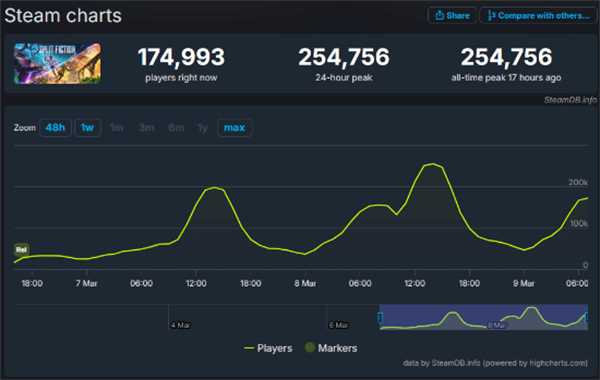
Task: Click the left navigator range handle
Action: pyautogui.click(x=380, y=318)
